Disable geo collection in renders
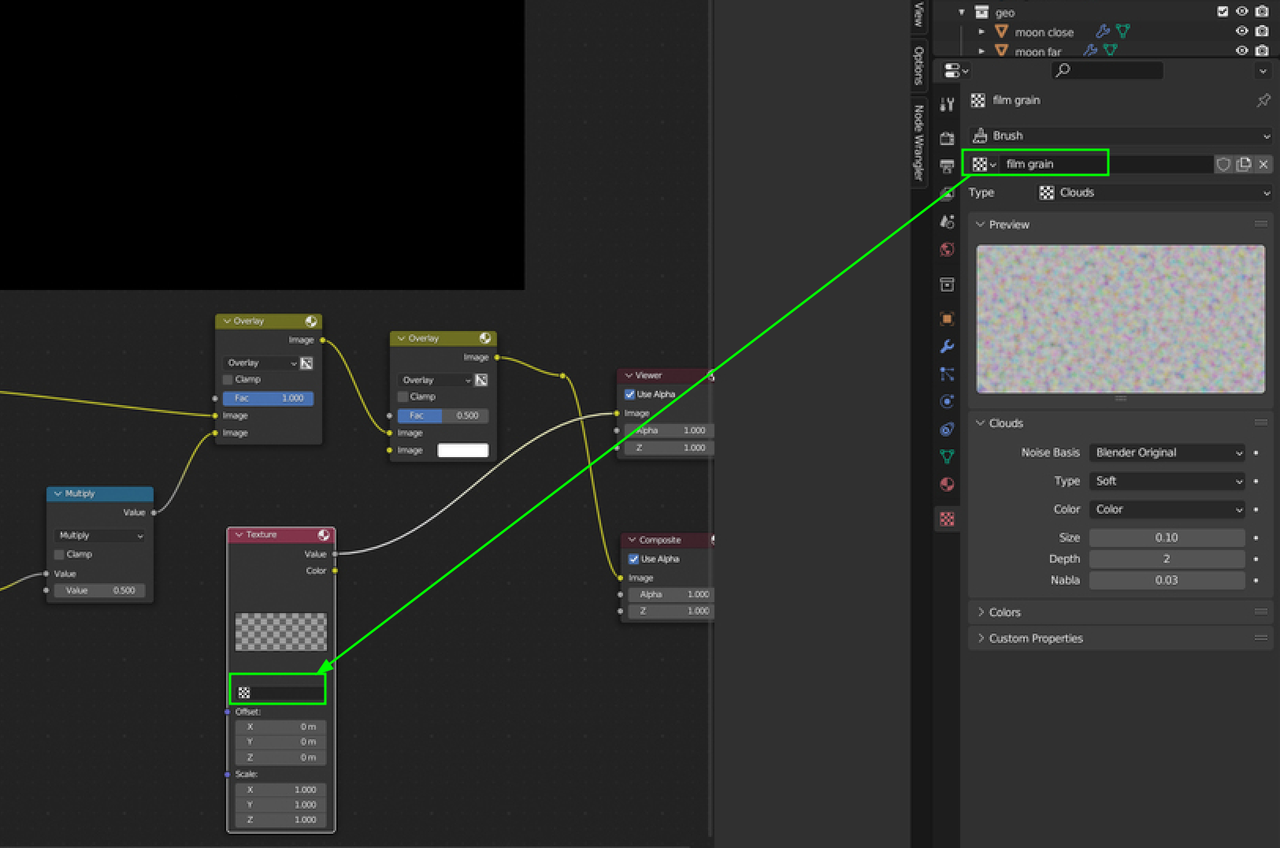 click(x=1262, y=12)
